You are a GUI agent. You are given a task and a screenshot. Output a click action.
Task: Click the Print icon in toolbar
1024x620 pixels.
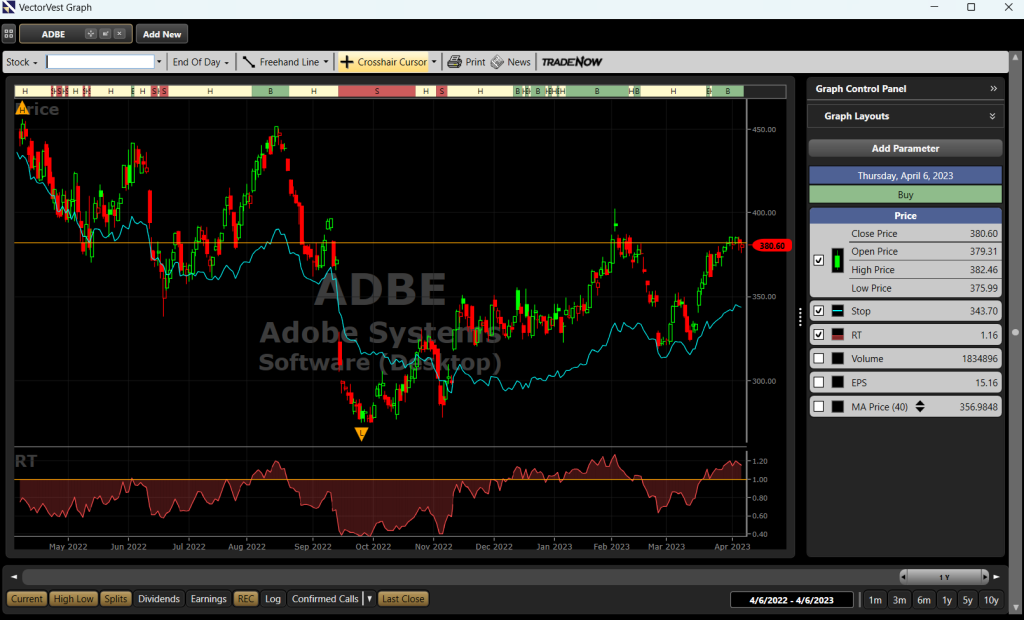[466, 62]
